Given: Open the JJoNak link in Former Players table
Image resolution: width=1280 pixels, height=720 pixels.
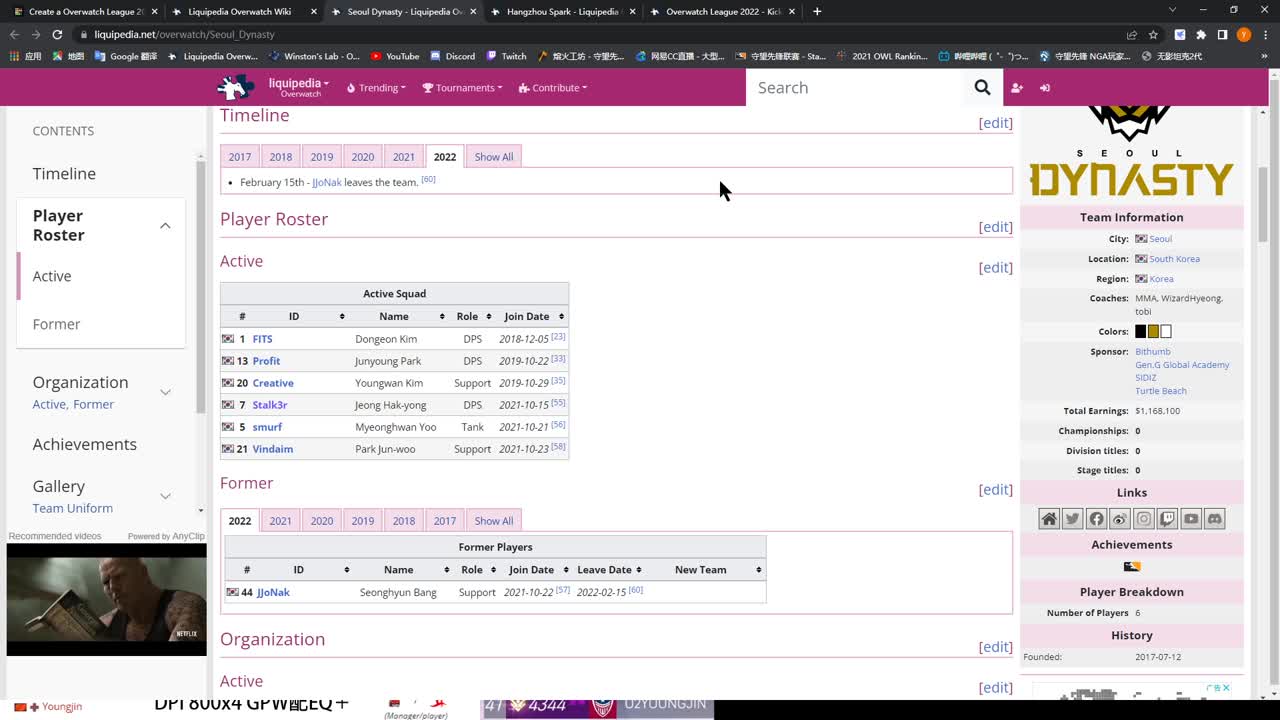Looking at the screenshot, I should coord(273,593).
